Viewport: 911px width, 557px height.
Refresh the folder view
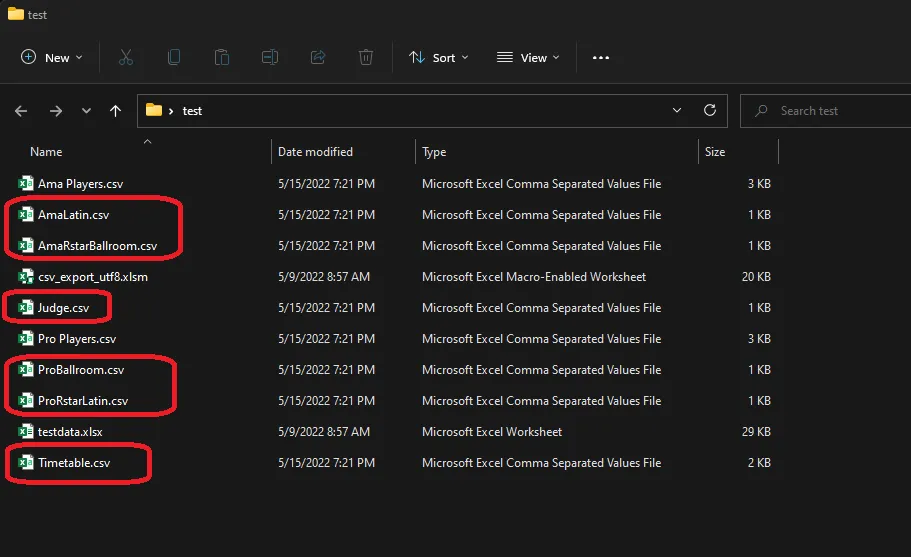[x=710, y=111]
